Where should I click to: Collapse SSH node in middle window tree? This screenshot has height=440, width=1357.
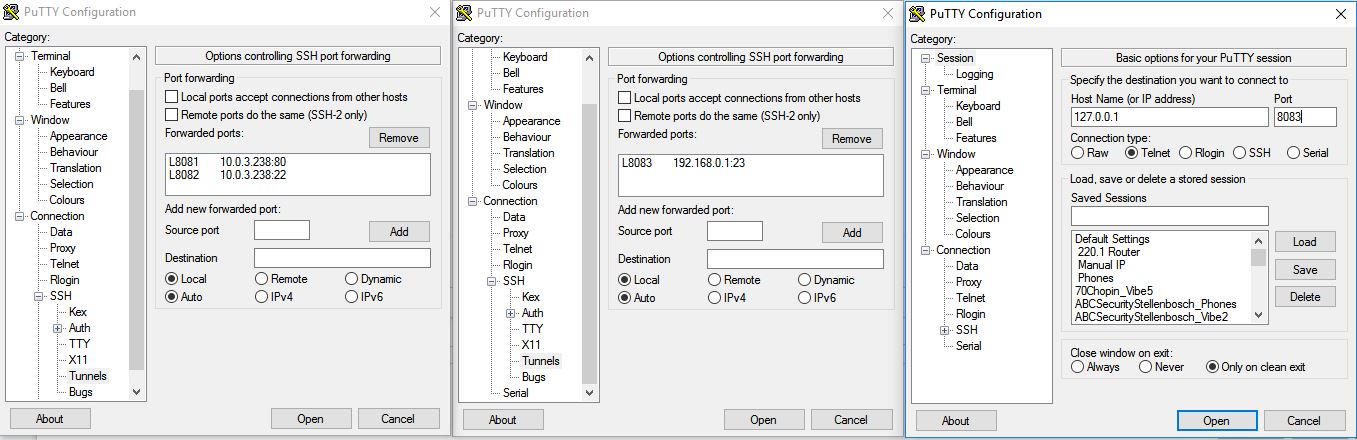pyautogui.click(x=493, y=281)
